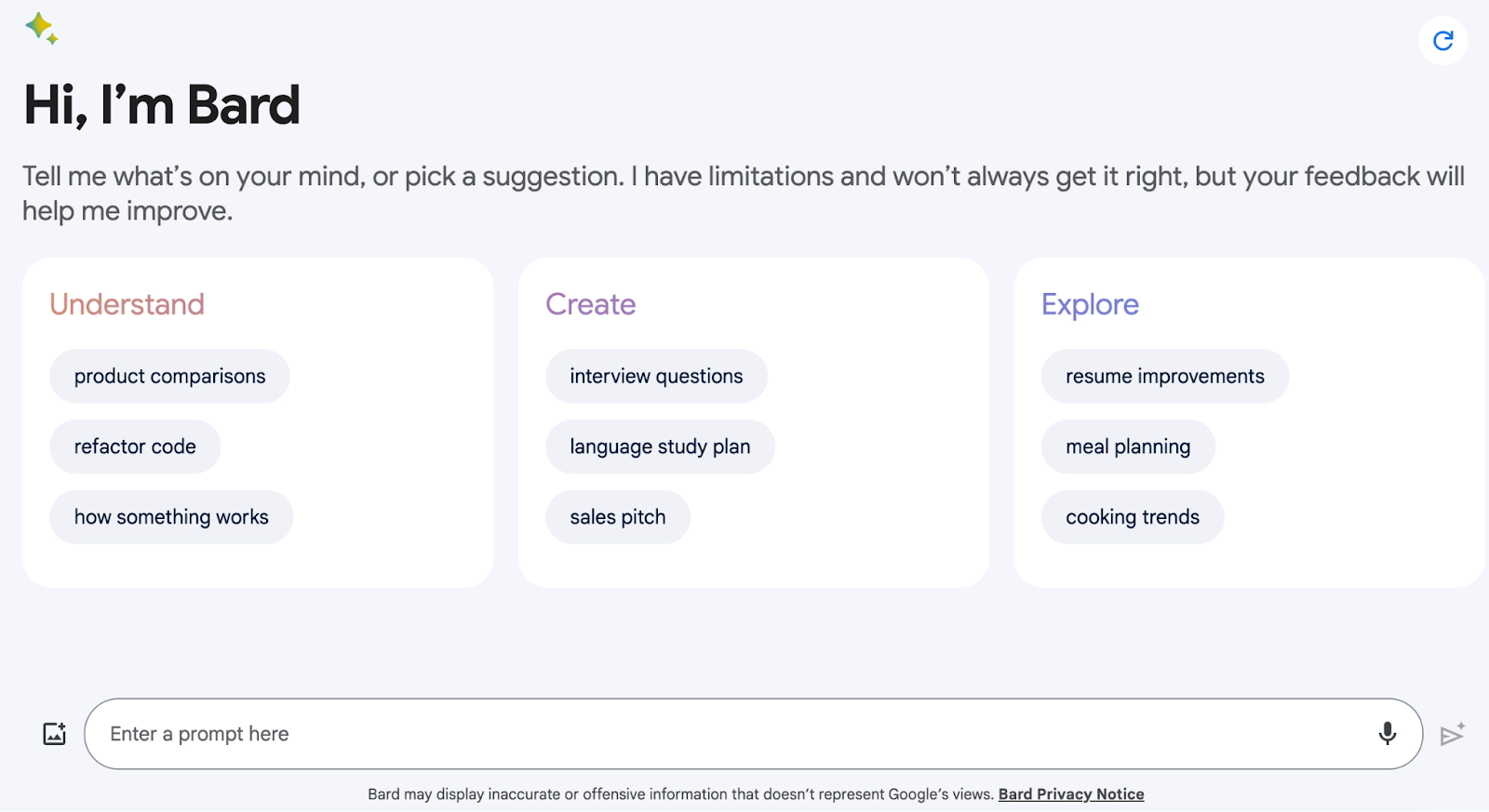The width and height of the screenshot is (1489, 812).
Task: Click the upload image icon
Action: [55, 734]
